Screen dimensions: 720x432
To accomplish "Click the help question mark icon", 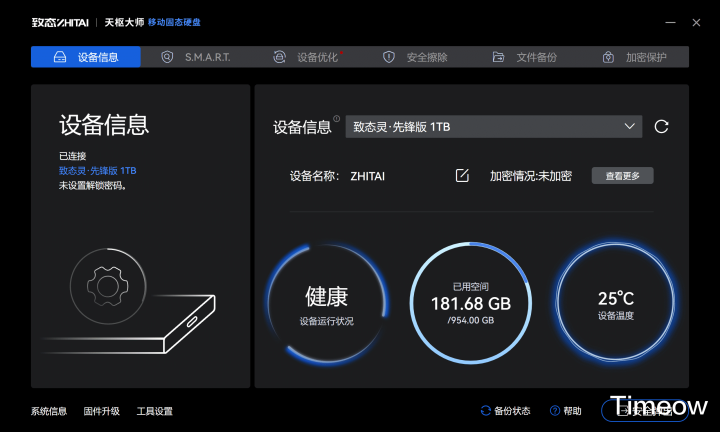I will click(555, 410).
